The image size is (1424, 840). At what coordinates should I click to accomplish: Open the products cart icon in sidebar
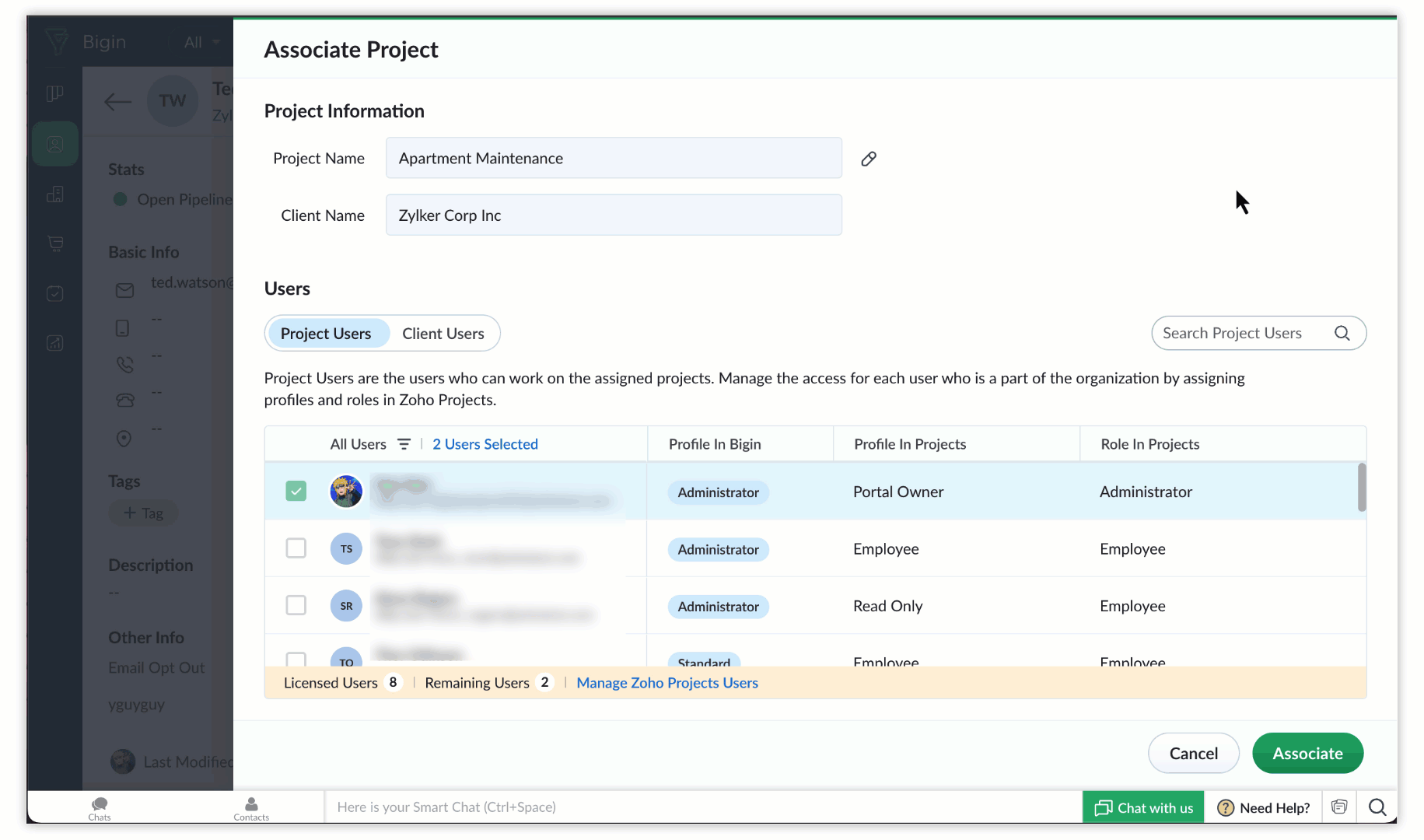(x=54, y=243)
